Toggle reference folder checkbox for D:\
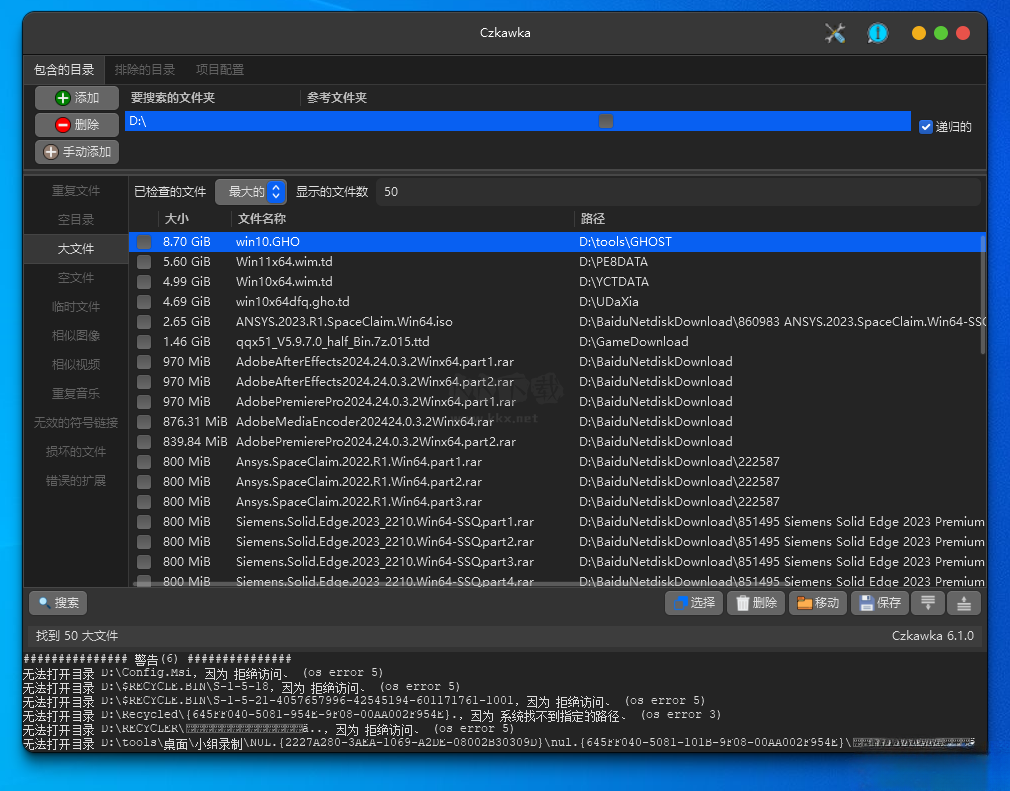The image size is (1010, 791). pyautogui.click(x=606, y=121)
